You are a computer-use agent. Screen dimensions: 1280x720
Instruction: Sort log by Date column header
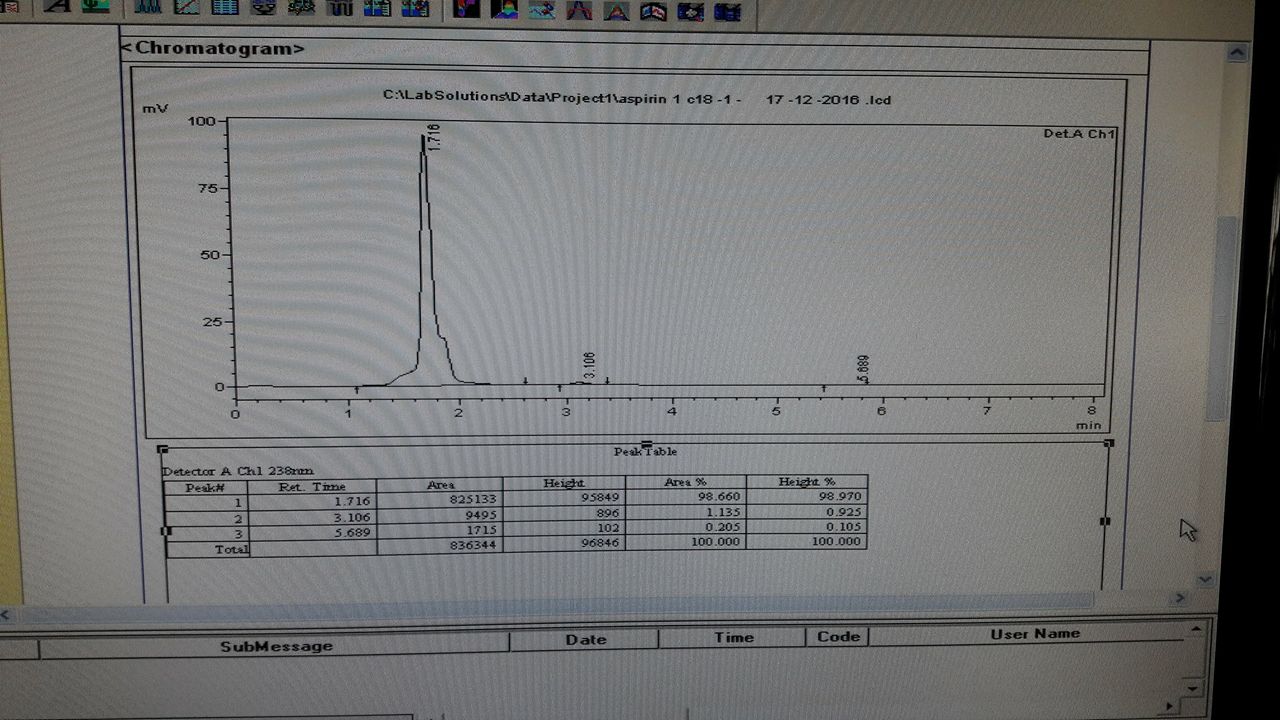[585, 640]
